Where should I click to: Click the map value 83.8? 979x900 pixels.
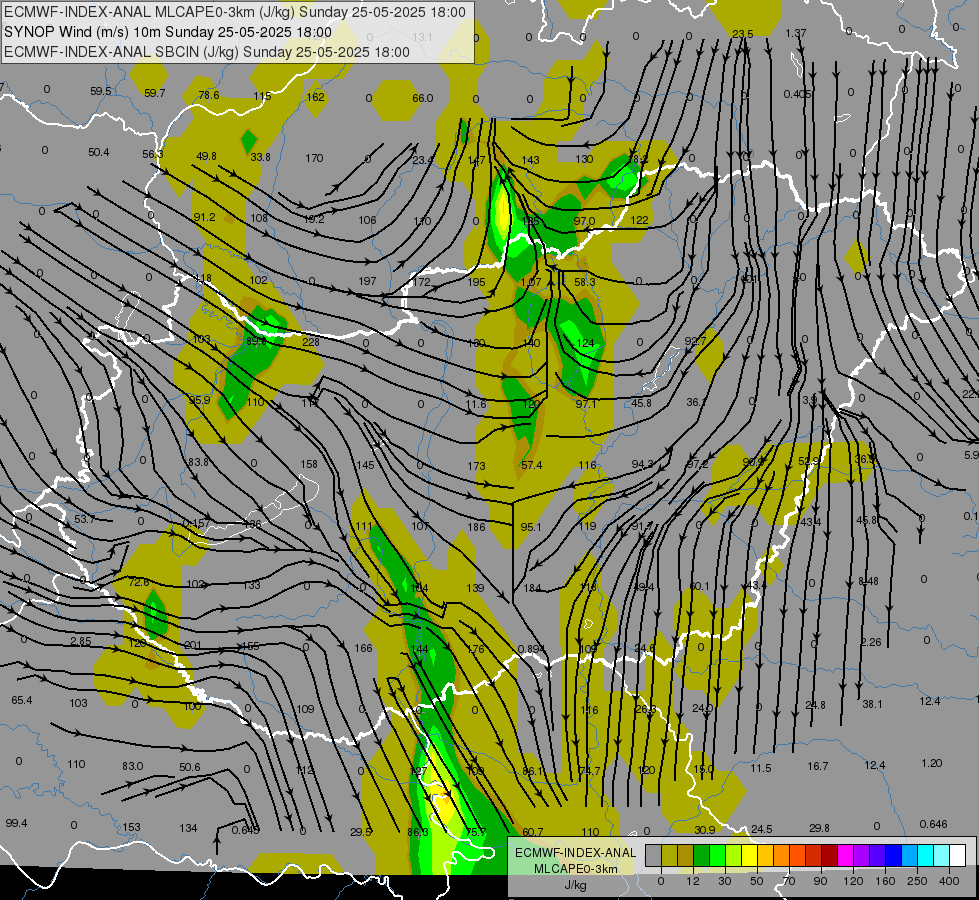pos(198,462)
